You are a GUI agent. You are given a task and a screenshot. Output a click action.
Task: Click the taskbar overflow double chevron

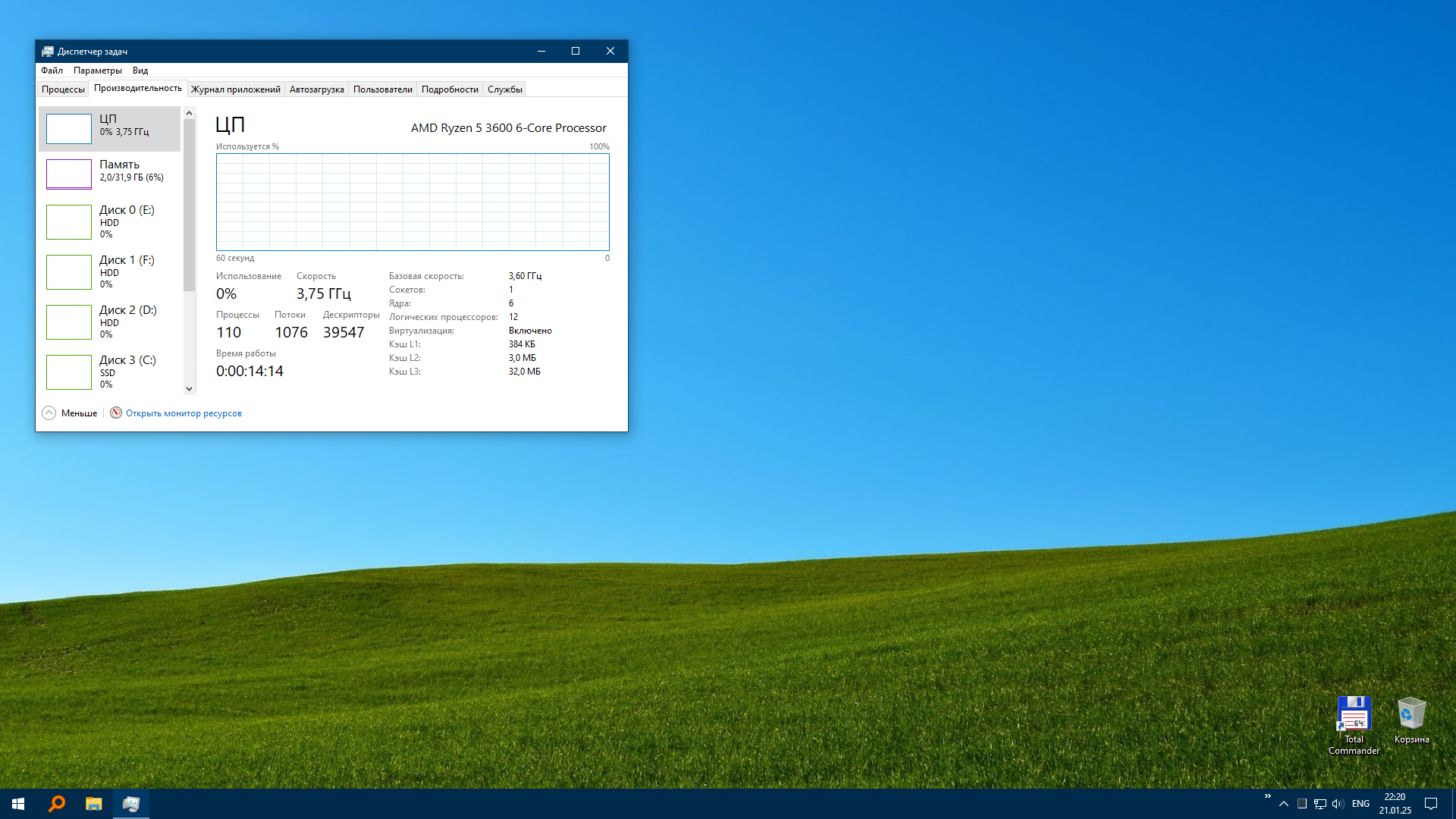1267,795
